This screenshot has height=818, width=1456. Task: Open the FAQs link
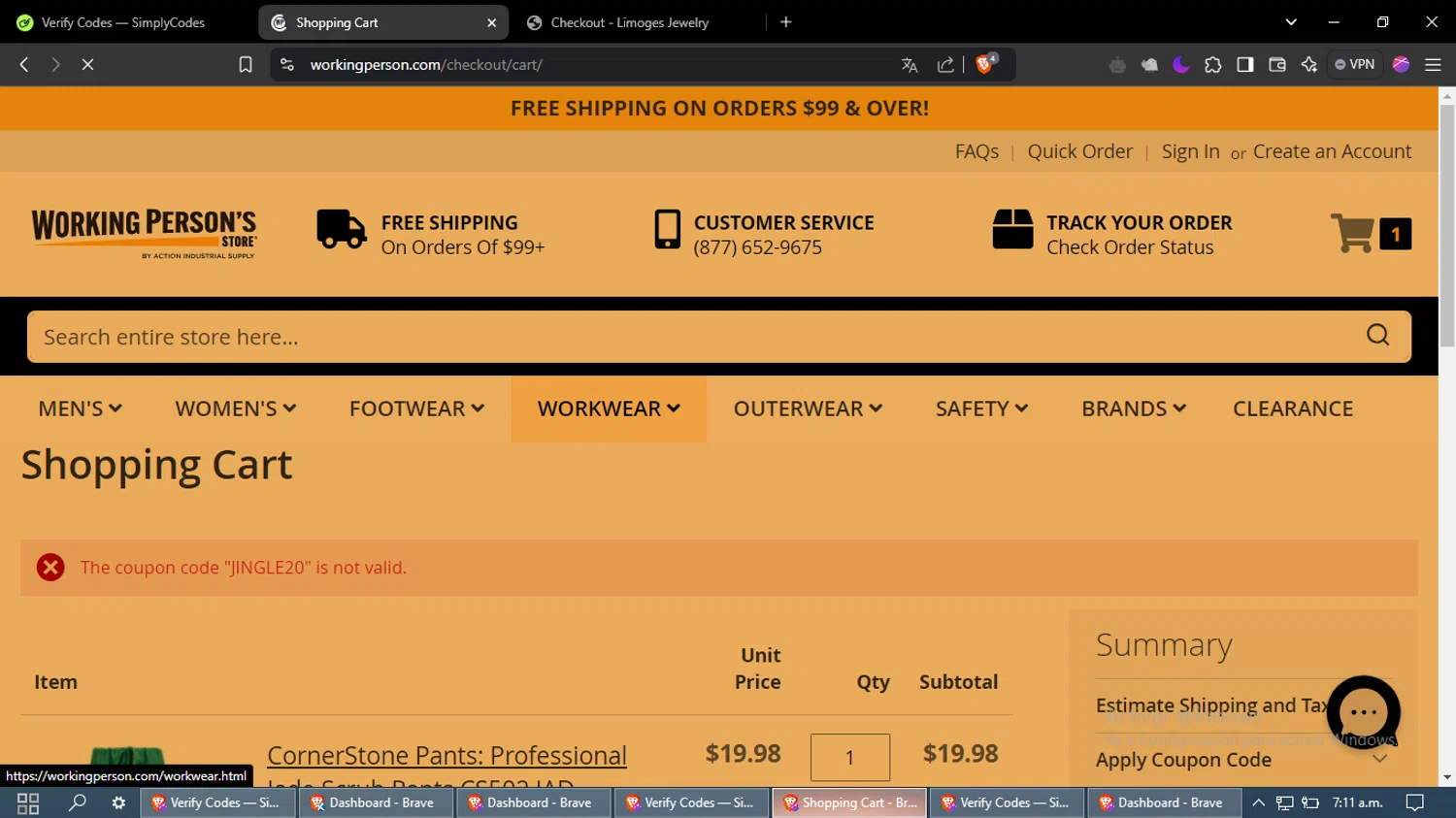point(976,151)
